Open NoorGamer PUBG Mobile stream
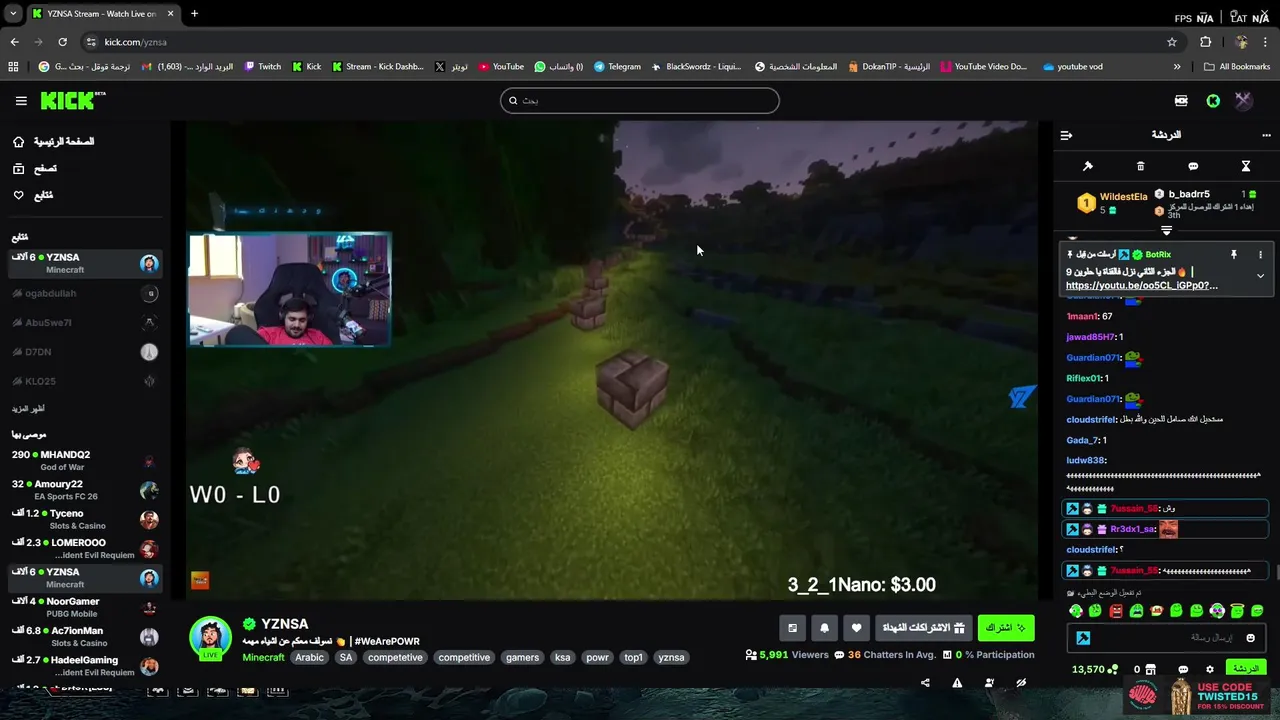The height and width of the screenshot is (720, 1280). point(85,607)
